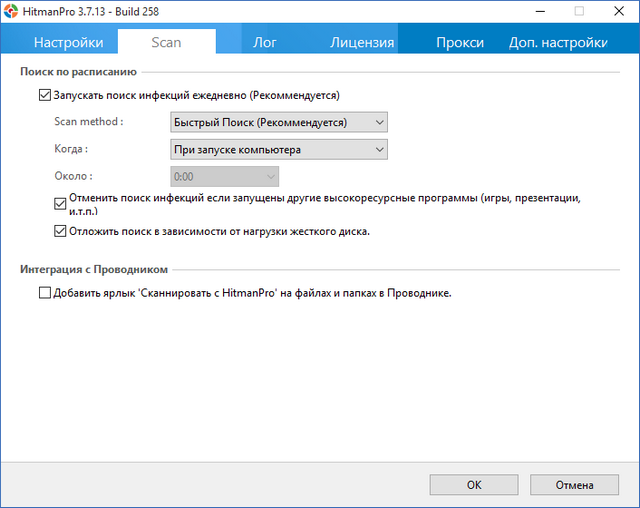Select the Scan tab
Image resolution: width=640 pixels, height=508 pixels.
(x=166, y=42)
